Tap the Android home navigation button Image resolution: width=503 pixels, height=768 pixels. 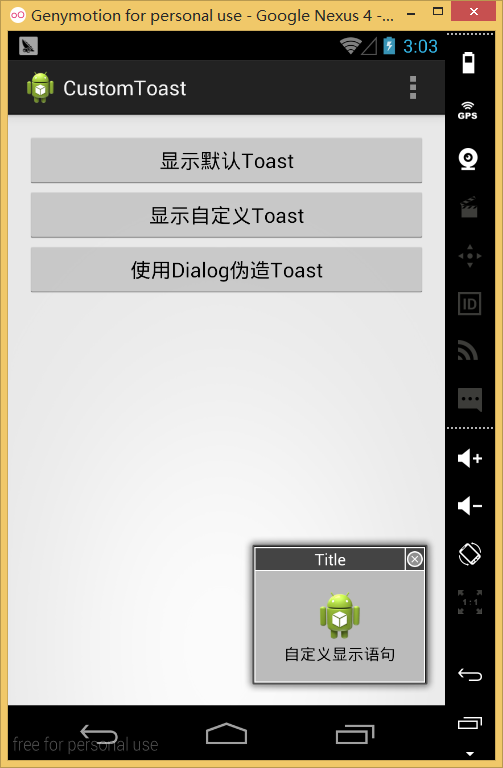(x=226, y=734)
